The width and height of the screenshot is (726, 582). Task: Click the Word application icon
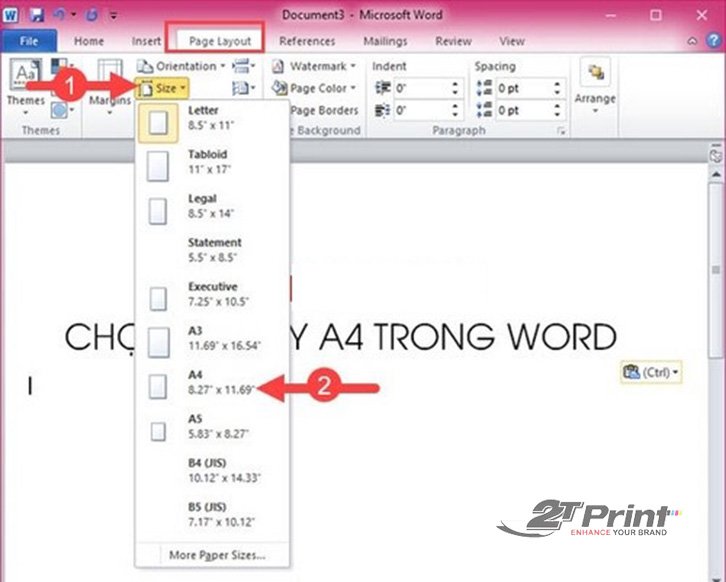pyautogui.click(x=11, y=15)
